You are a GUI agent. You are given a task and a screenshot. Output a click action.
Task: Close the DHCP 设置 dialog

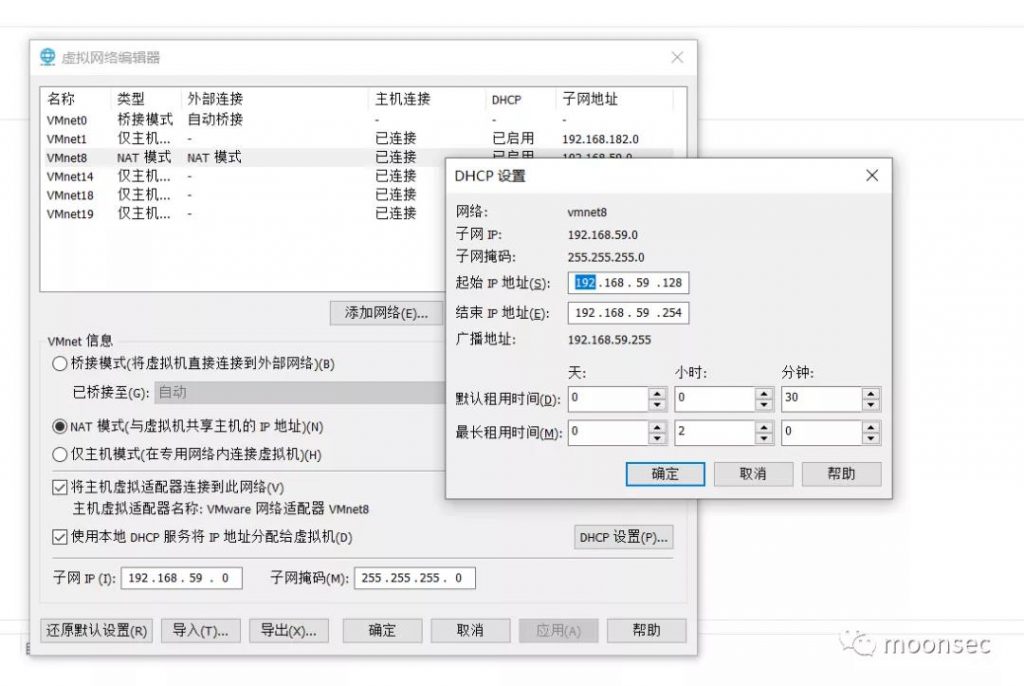point(872,175)
